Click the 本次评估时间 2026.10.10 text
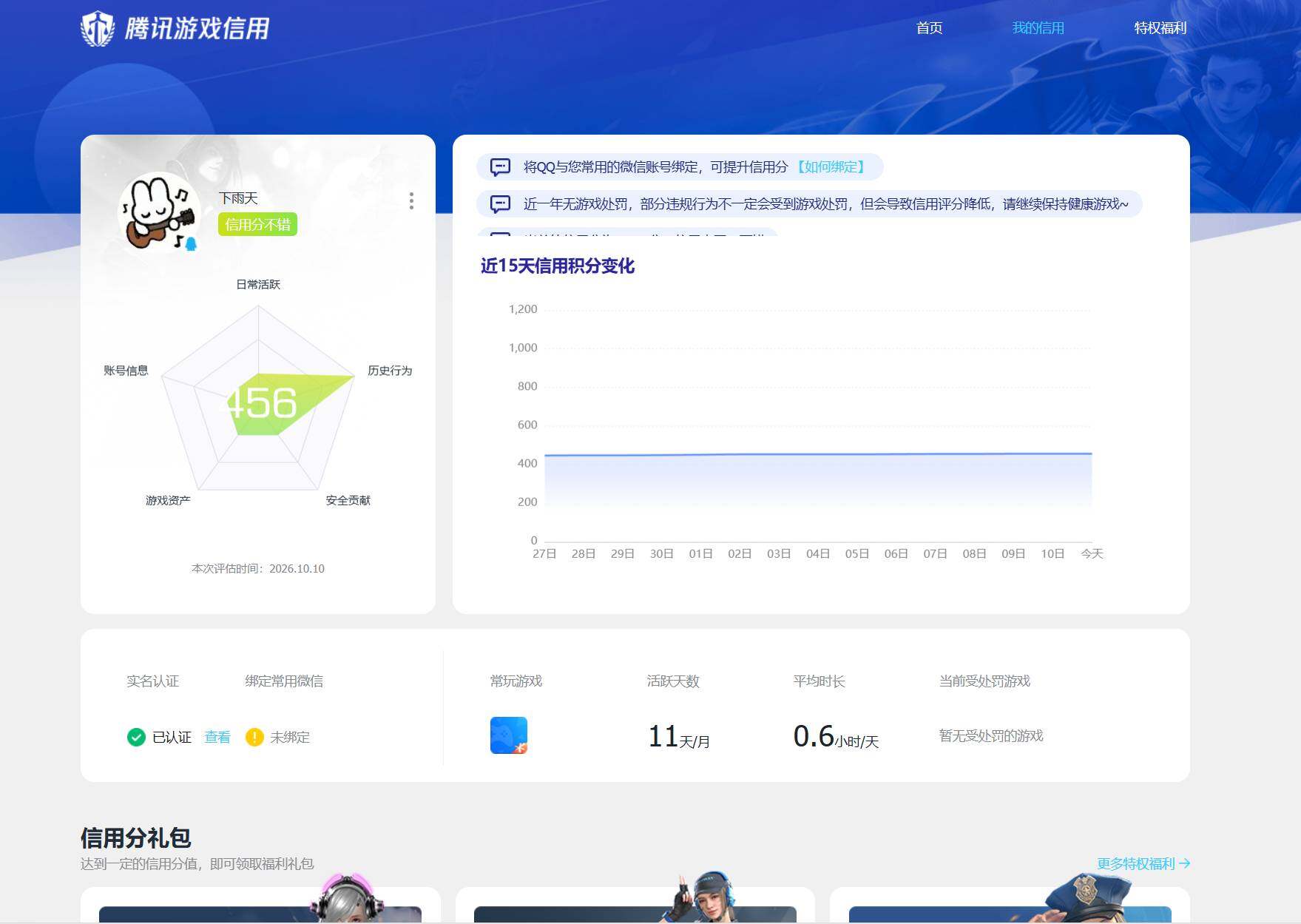 coord(258,569)
